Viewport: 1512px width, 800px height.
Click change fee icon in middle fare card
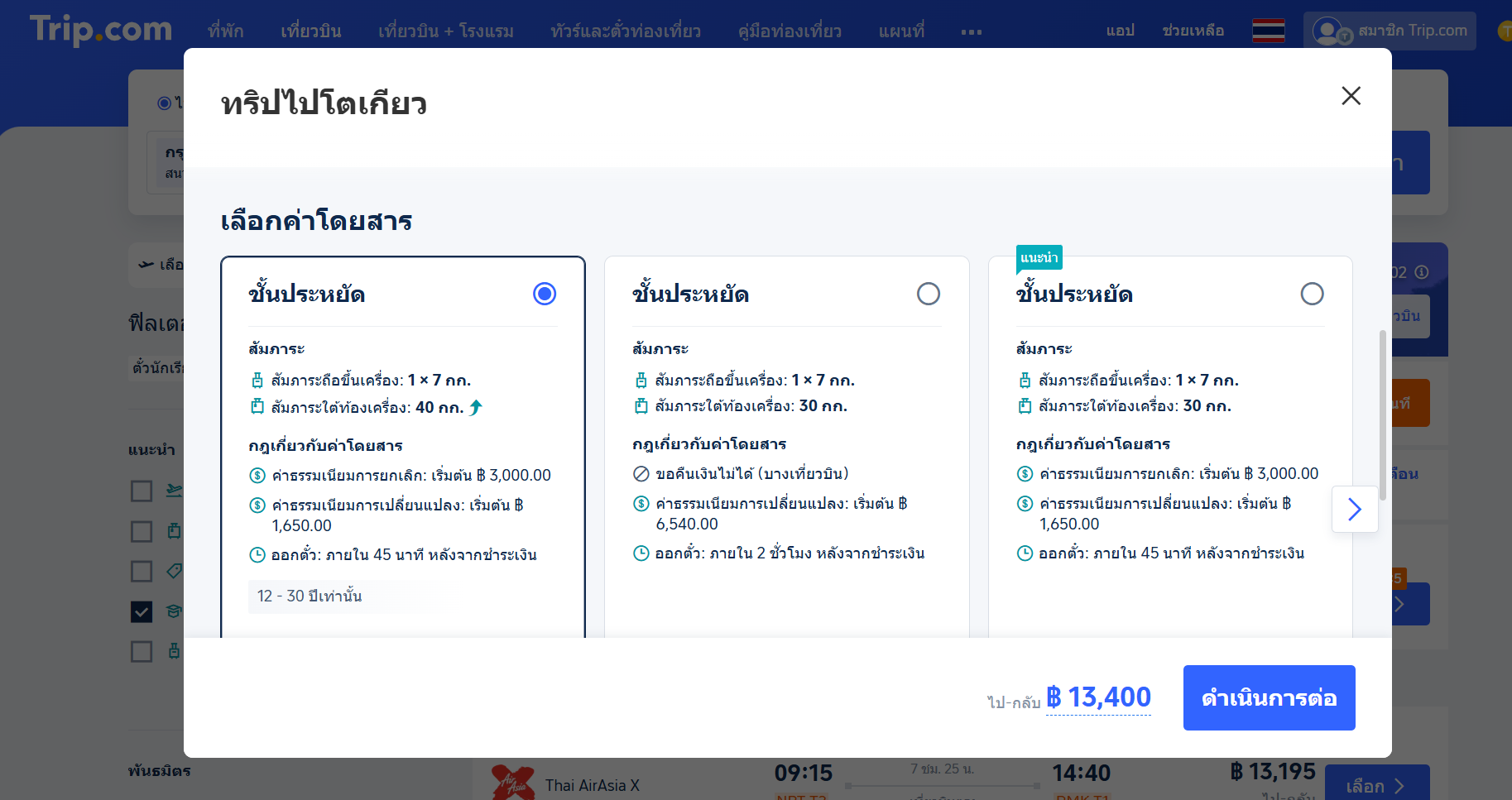(x=641, y=504)
